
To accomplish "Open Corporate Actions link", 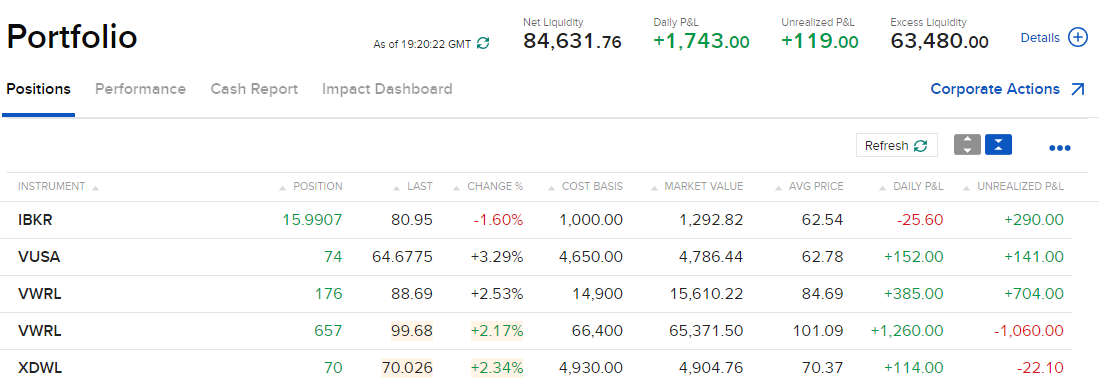I will tap(1008, 89).
